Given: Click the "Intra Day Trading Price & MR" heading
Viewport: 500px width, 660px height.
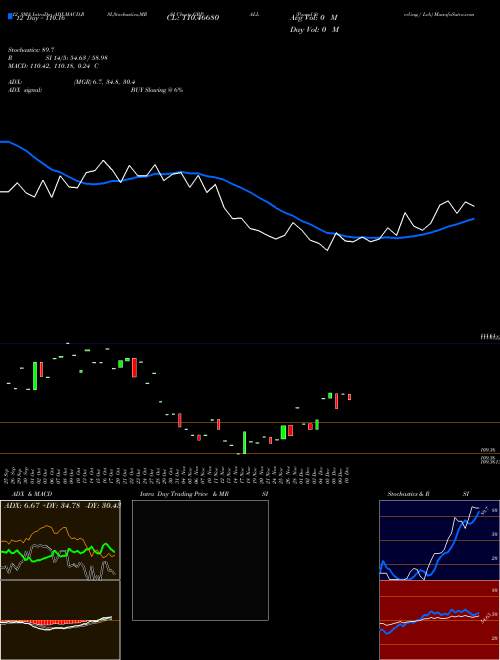Looking at the screenshot, I should (184, 494).
